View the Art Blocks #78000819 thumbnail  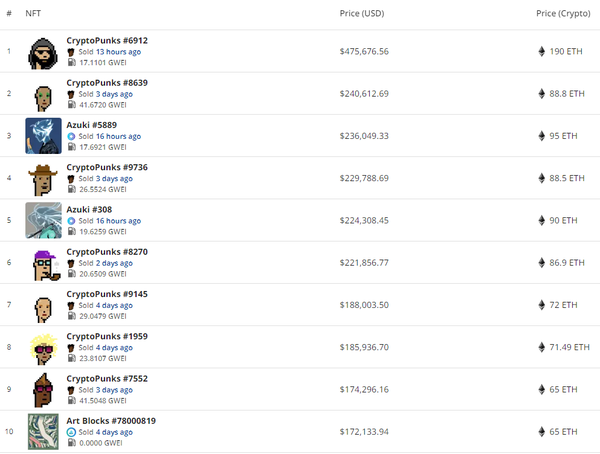[x=43, y=431]
